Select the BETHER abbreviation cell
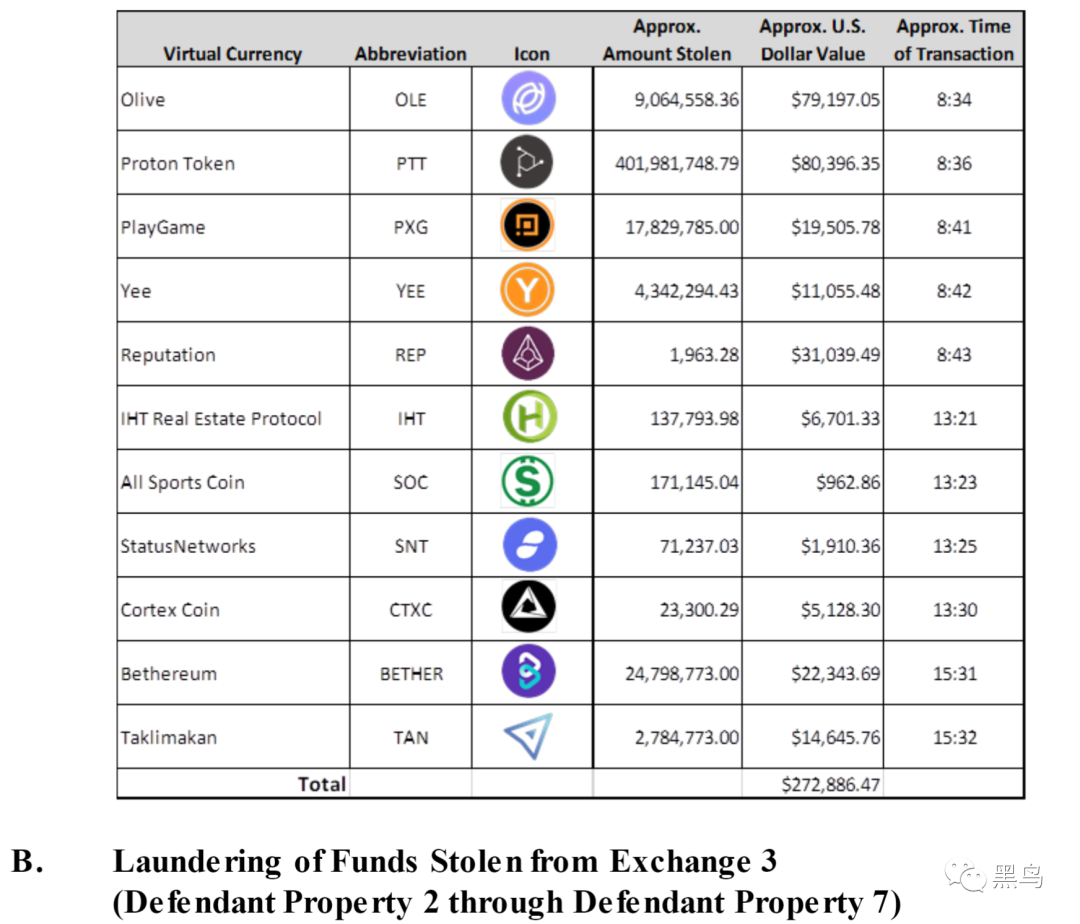Image resolution: width=1080 pixels, height=924 pixels. coord(411,673)
